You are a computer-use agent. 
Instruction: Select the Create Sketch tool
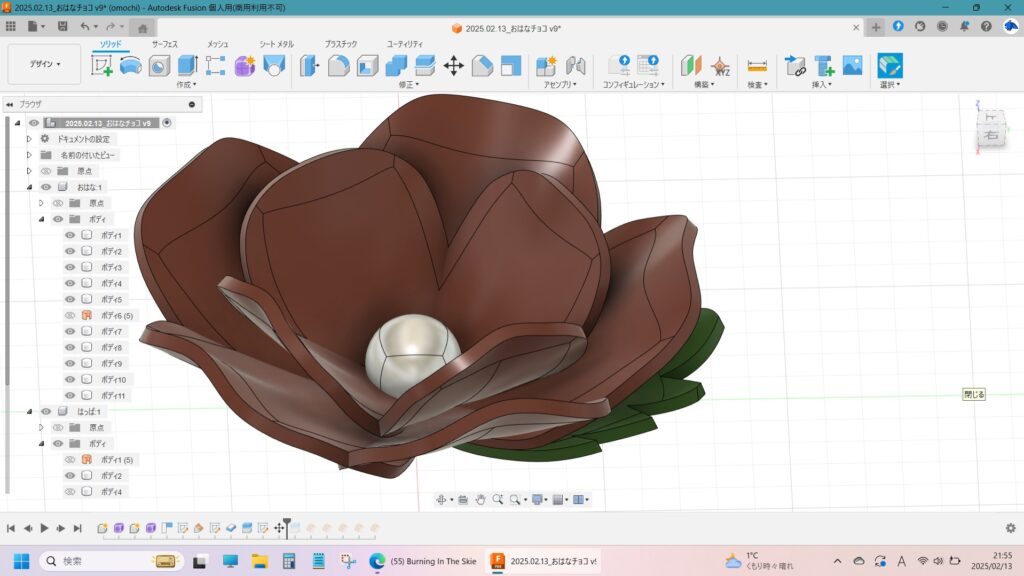point(102,66)
